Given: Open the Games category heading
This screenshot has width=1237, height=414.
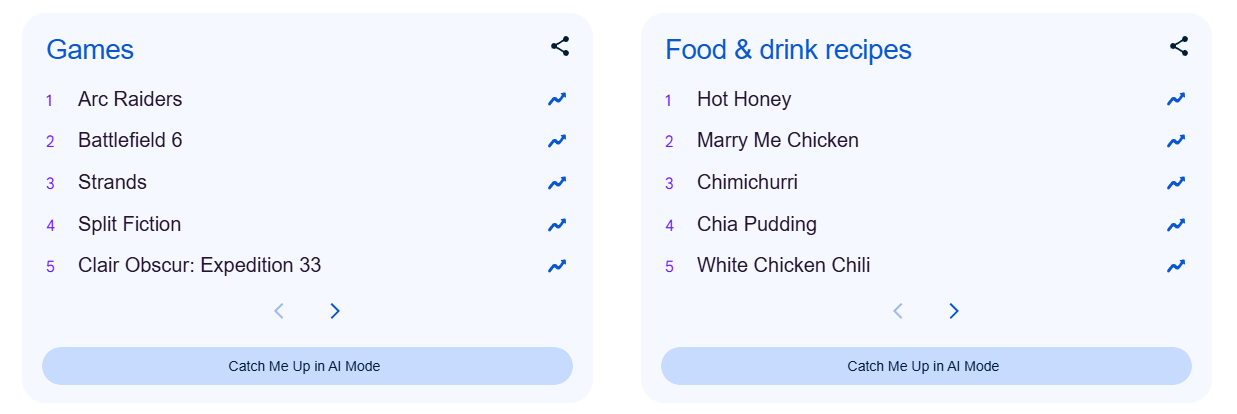Looking at the screenshot, I should [90, 49].
